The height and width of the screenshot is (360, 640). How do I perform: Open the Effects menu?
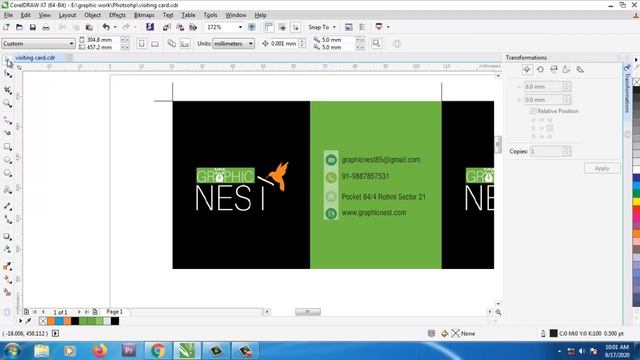point(117,15)
